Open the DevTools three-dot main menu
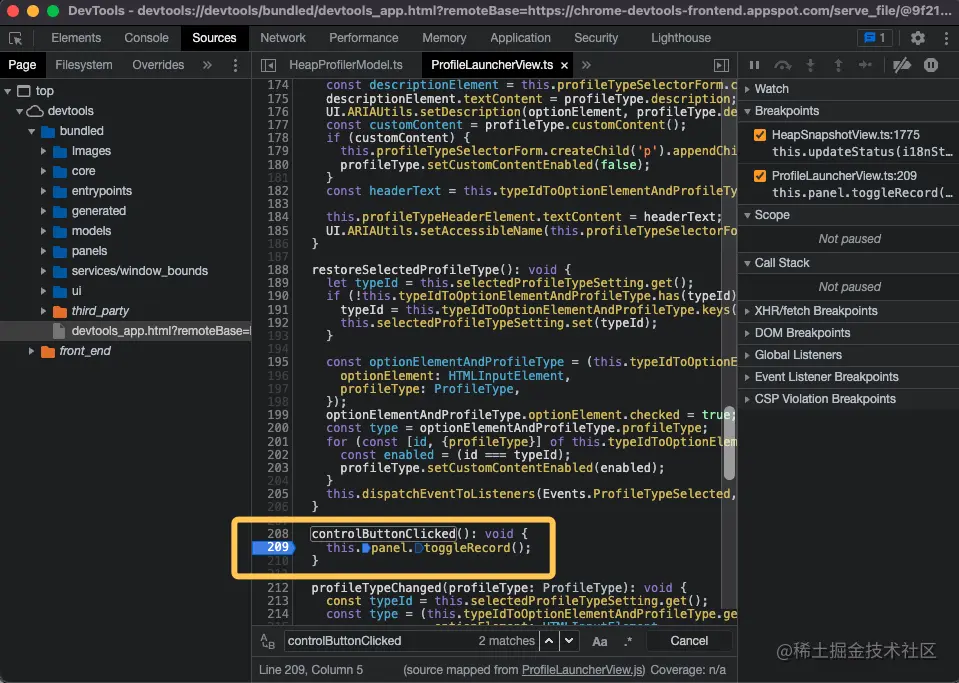Viewport: 959px width, 683px height. tap(946, 38)
